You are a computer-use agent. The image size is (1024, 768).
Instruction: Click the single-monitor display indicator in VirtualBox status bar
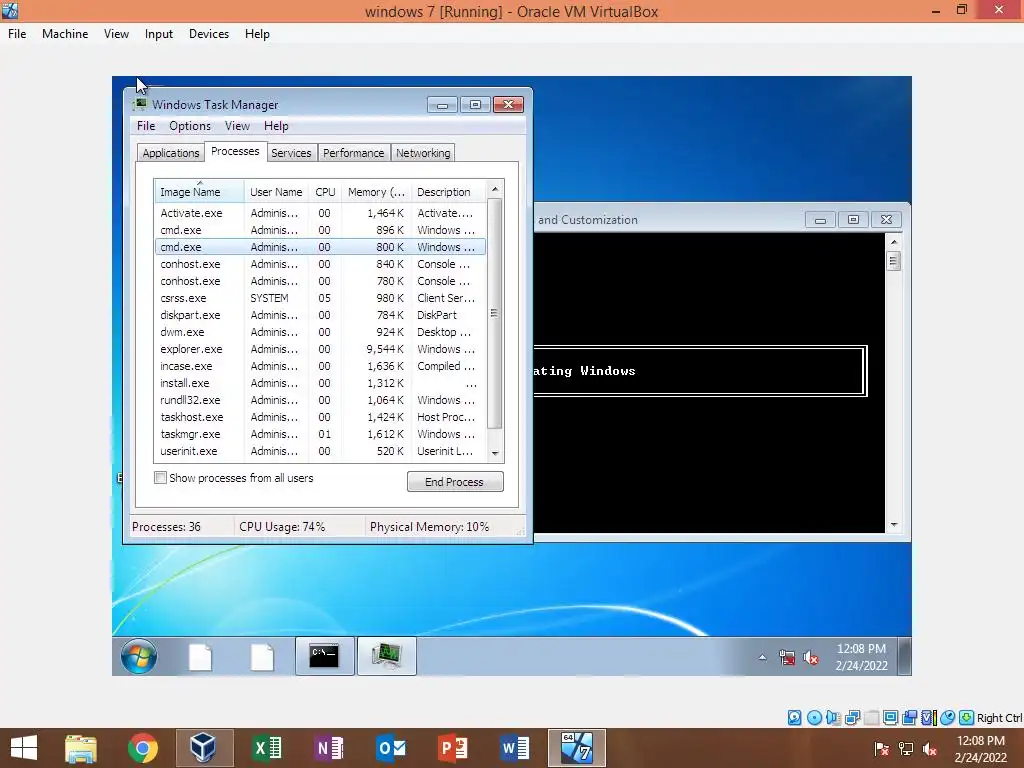[890, 718]
